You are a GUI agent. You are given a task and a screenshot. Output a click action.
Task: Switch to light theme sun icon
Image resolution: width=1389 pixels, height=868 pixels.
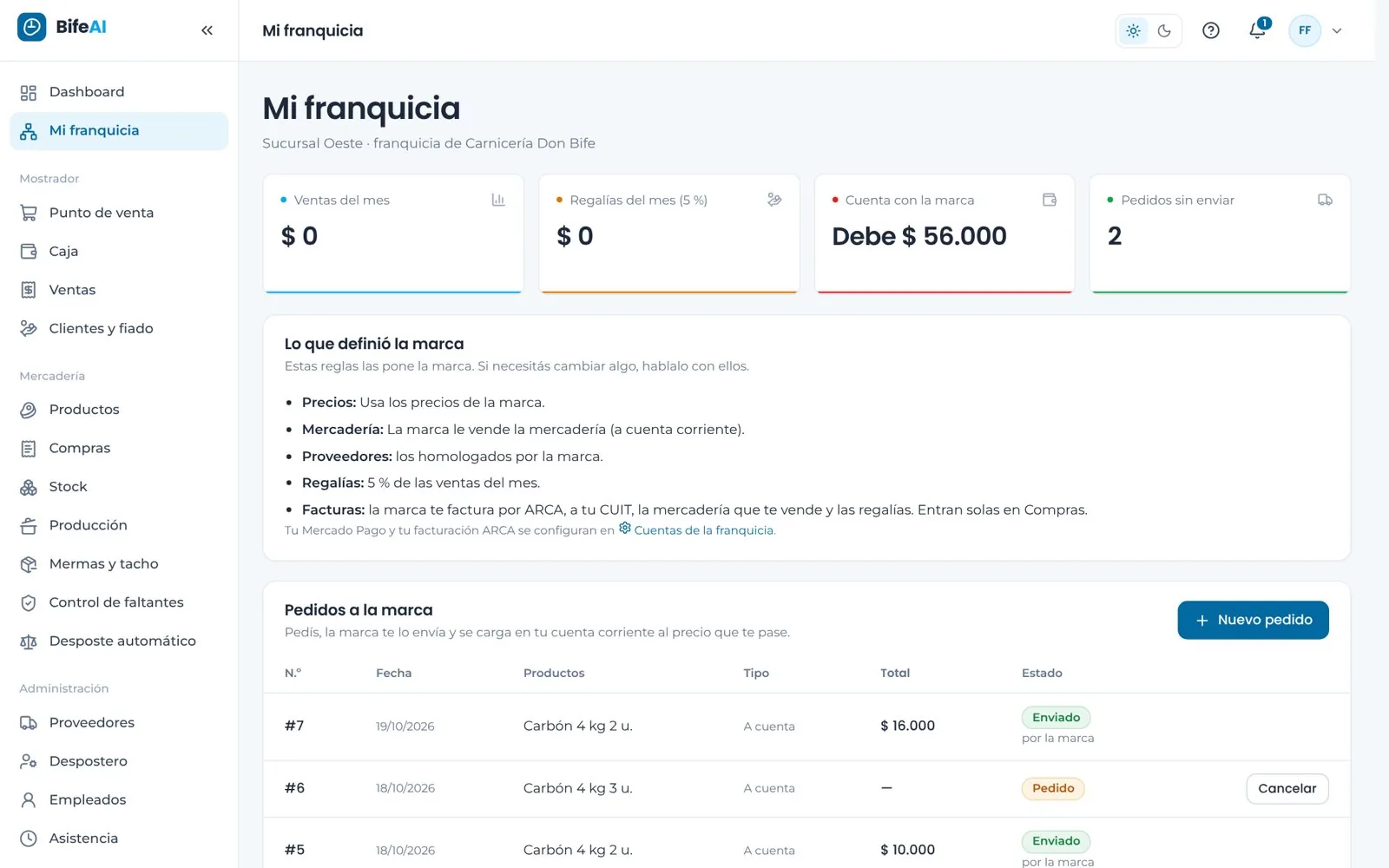click(1133, 31)
